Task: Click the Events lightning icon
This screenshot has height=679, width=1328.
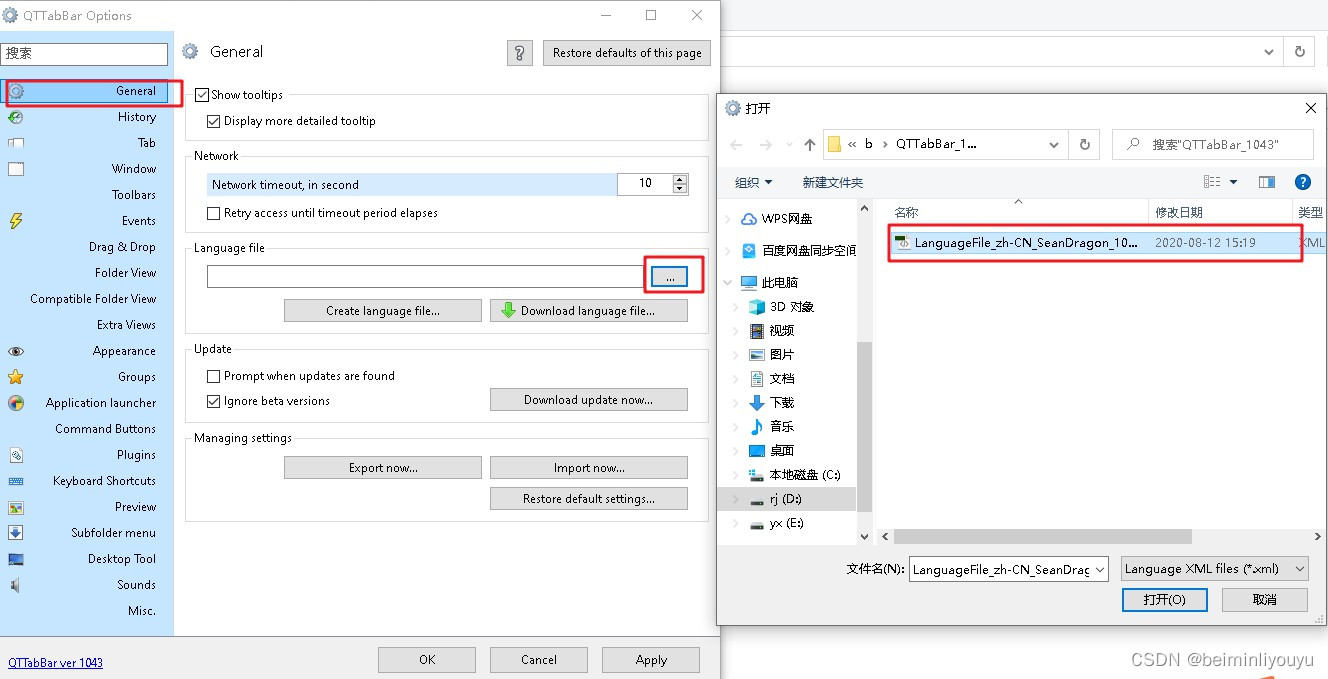Action: click(16, 221)
